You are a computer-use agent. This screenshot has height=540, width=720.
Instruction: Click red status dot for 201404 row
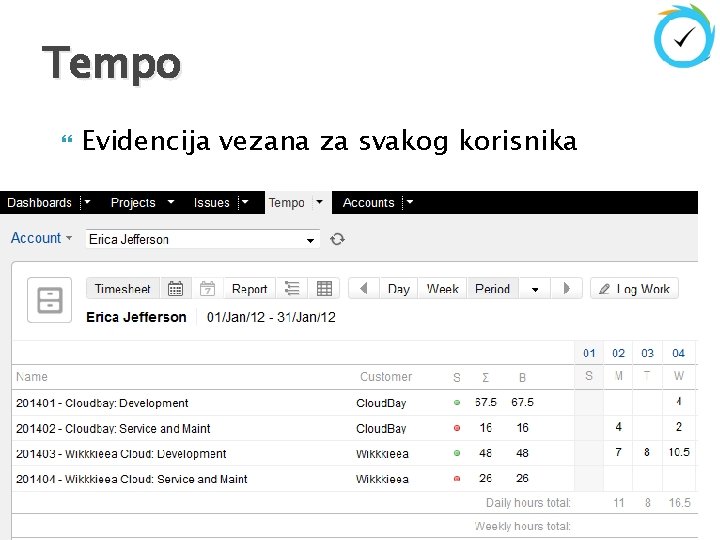tap(457, 478)
